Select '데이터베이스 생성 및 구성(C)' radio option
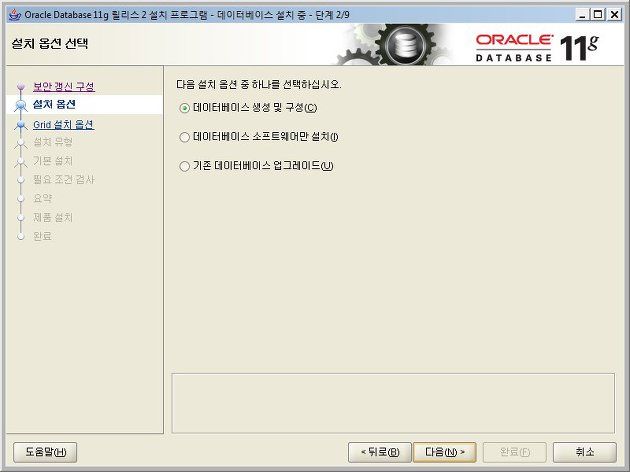 tap(248, 108)
